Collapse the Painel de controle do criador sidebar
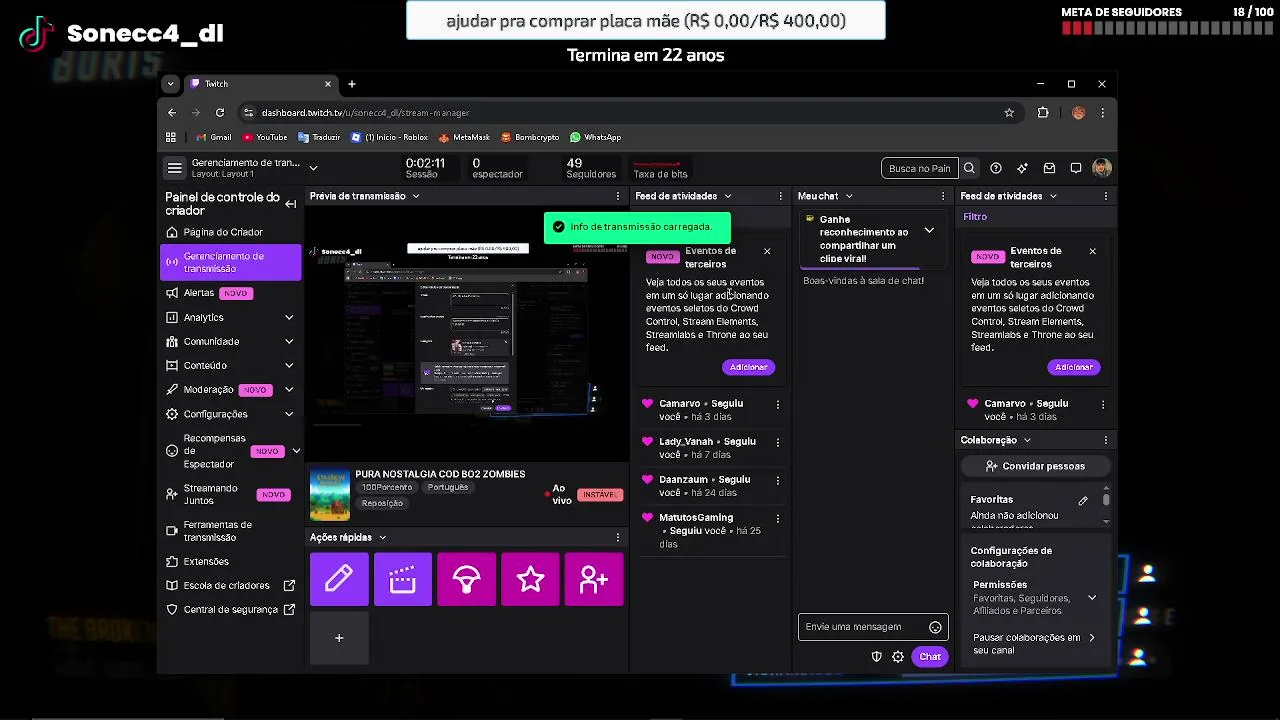Viewport: 1280px width, 720px height. point(290,204)
